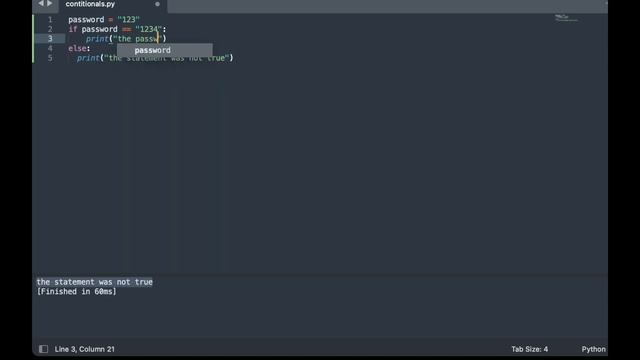Image resolution: width=640 pixels, height=360 pixels.
Task: Click the print("the passw") line
Action: [126, 39]
